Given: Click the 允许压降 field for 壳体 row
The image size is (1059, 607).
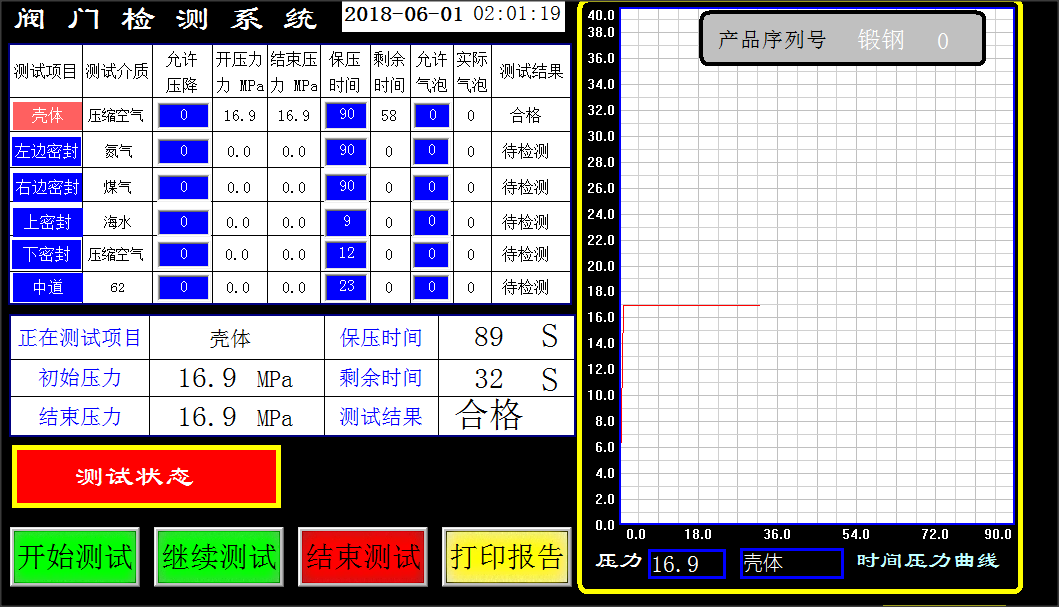Looking at the screenshot, I should (x=182, y=114).
